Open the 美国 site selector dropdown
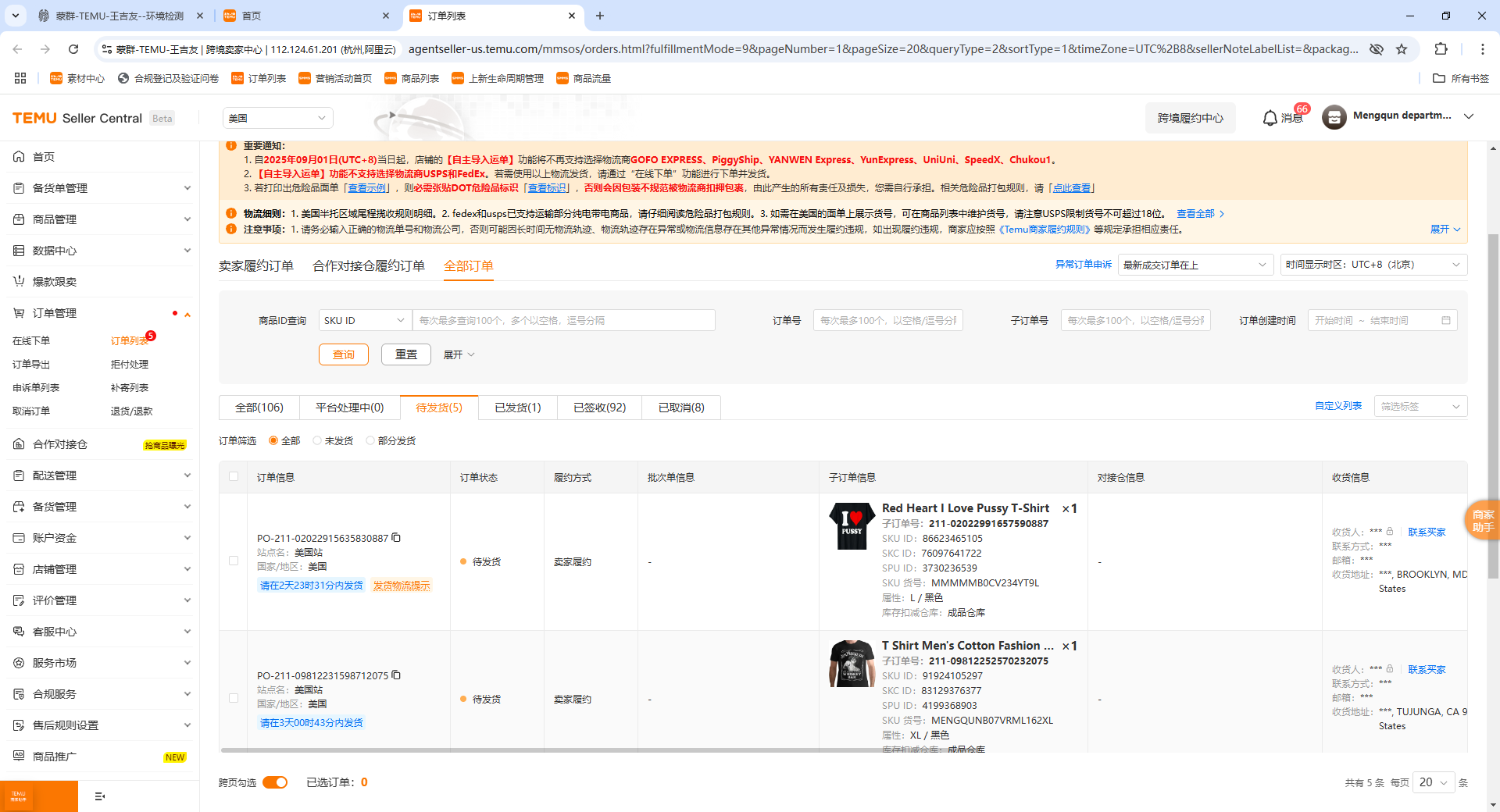Screen dimensions: 1500x812 277,118
